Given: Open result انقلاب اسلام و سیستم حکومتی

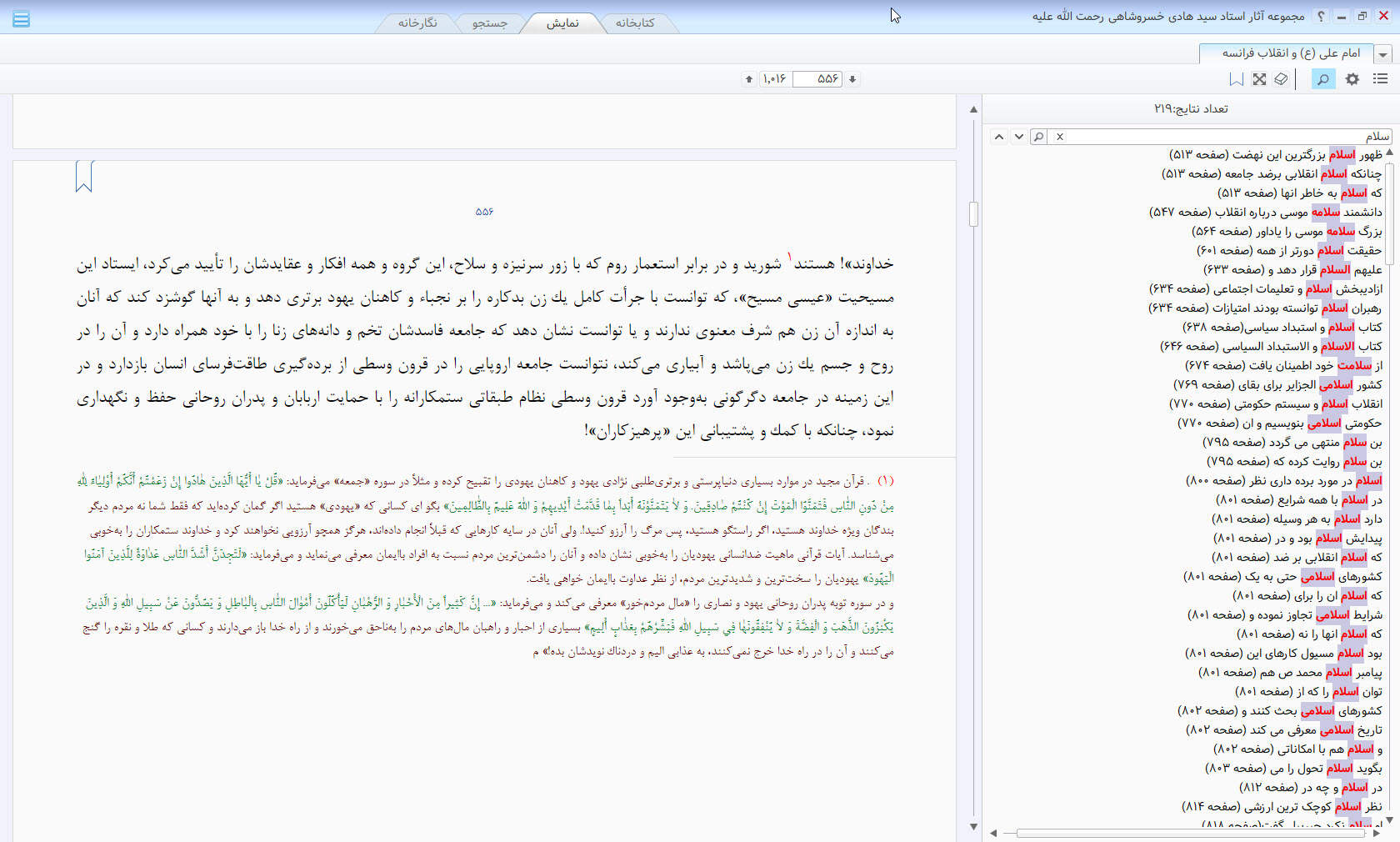Looking at the screenshot, I should pos(1276,404).
